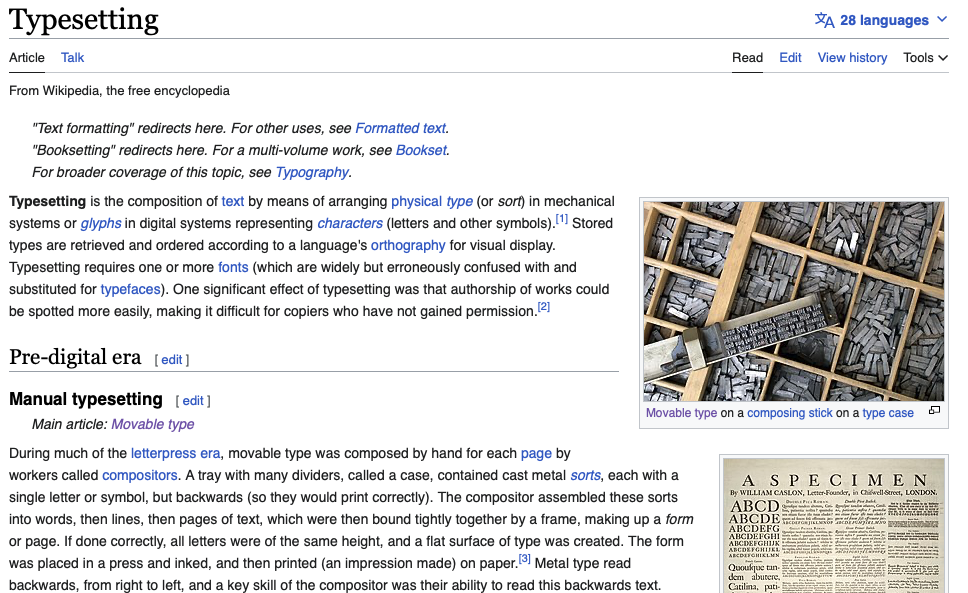Select the Read tab

[748, 57]
